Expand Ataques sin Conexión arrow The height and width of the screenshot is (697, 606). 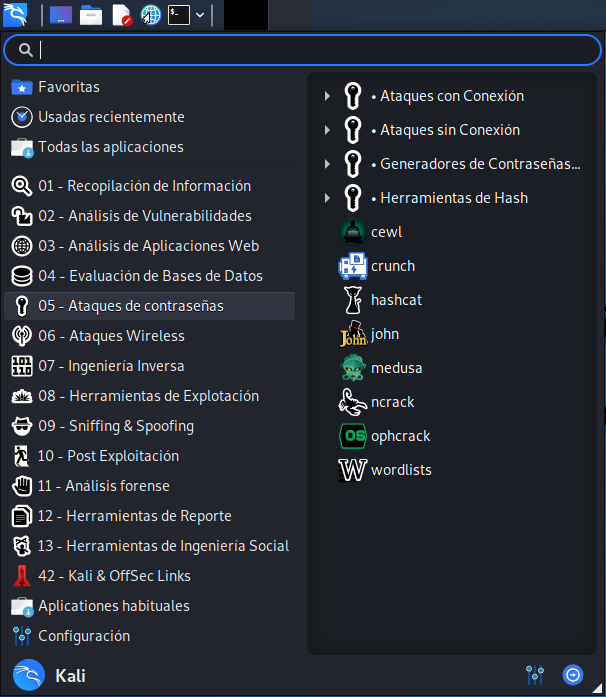pyautogui.click(x=327, y=130)
